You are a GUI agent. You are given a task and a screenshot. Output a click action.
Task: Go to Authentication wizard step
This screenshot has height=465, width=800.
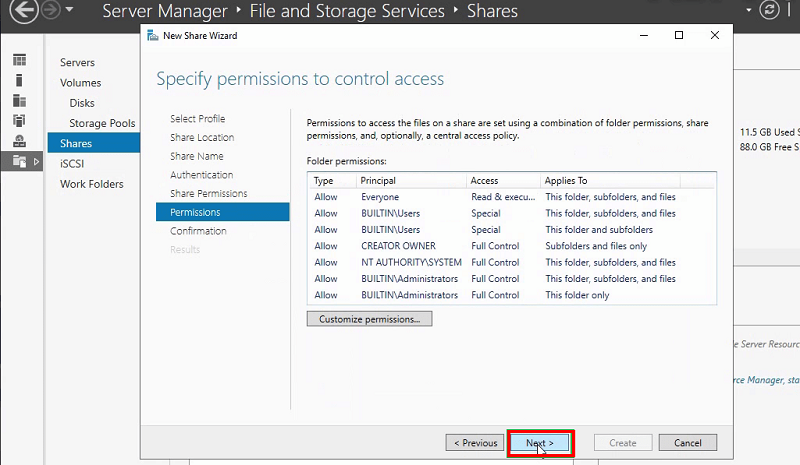point(202,175)
